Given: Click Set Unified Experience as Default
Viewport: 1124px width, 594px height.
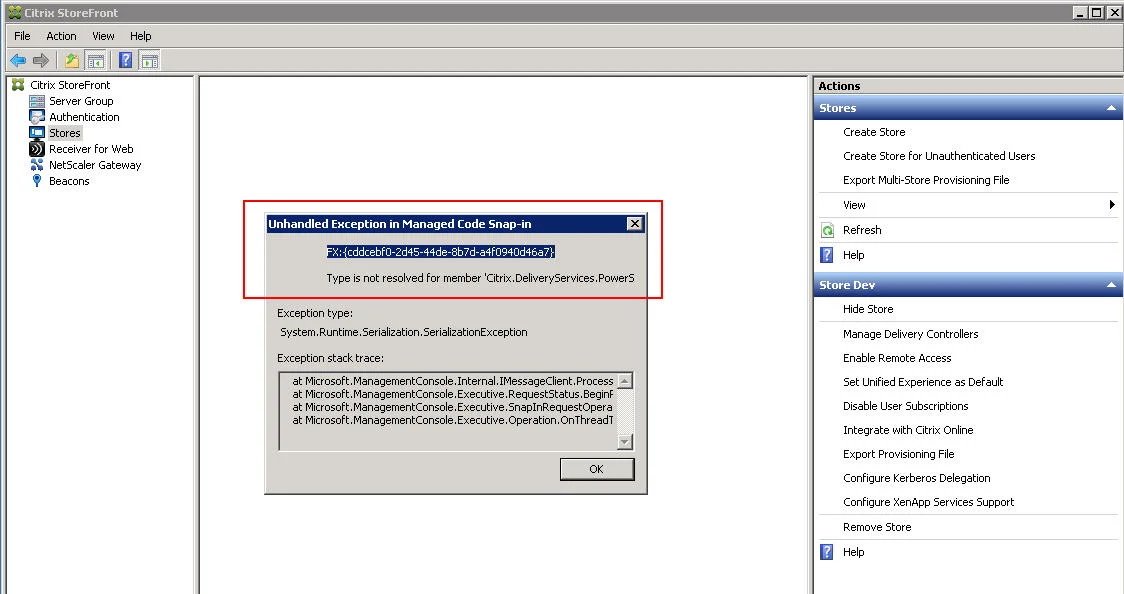Looking at the screenshot, I should pos(923,382).
